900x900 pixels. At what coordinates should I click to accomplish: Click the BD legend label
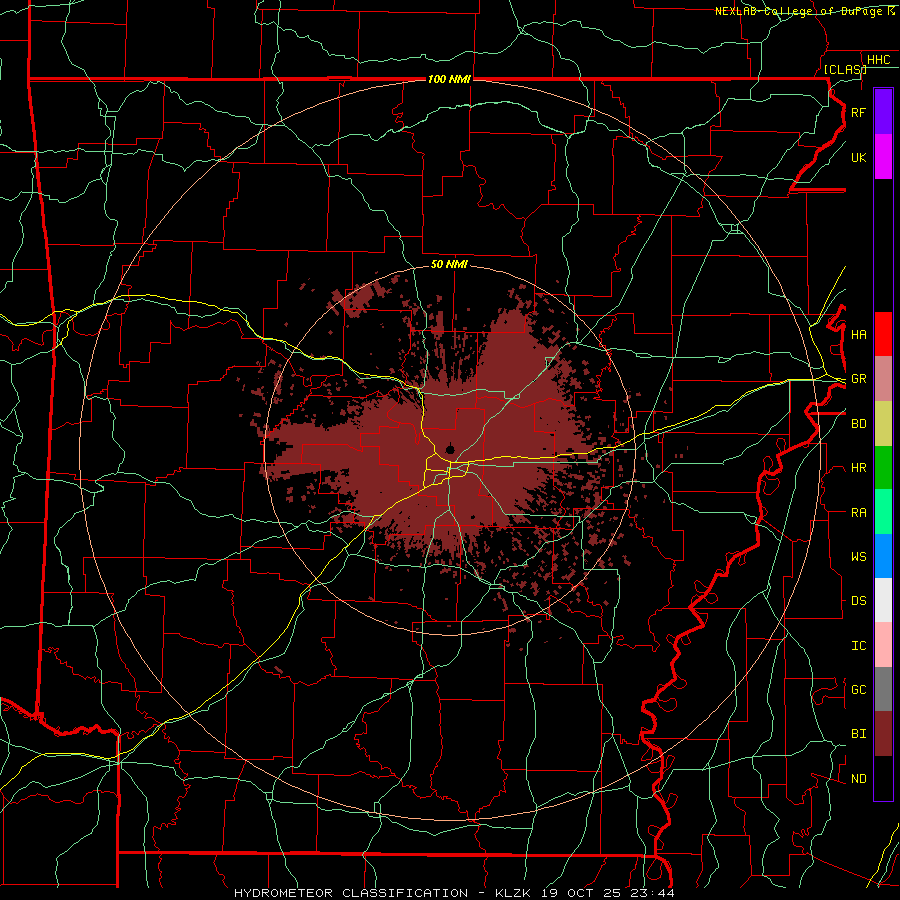[858, 424]
